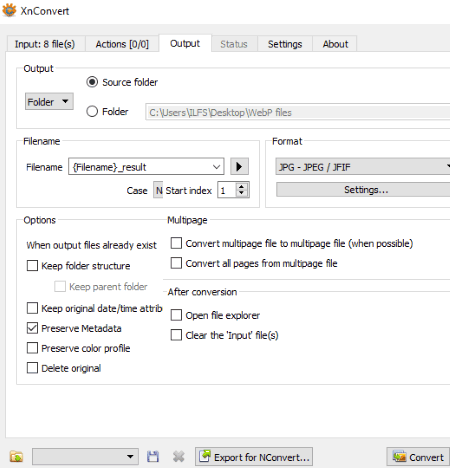Click the Convert button
Image resolution: width=450 pixels, height=468 pixels.
(418, 457)
